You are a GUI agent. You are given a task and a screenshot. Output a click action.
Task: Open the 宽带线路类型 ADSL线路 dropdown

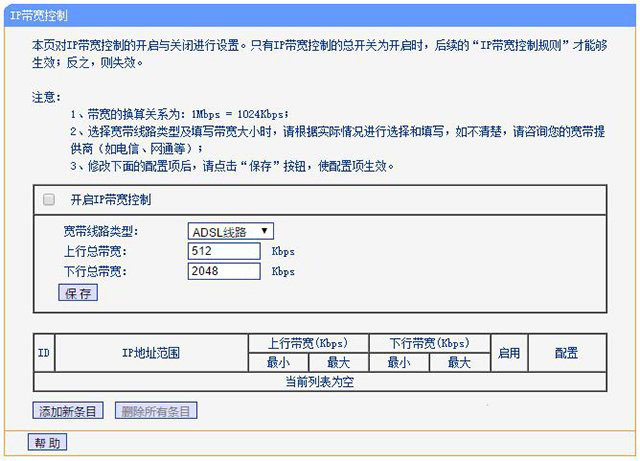point(230,231)
